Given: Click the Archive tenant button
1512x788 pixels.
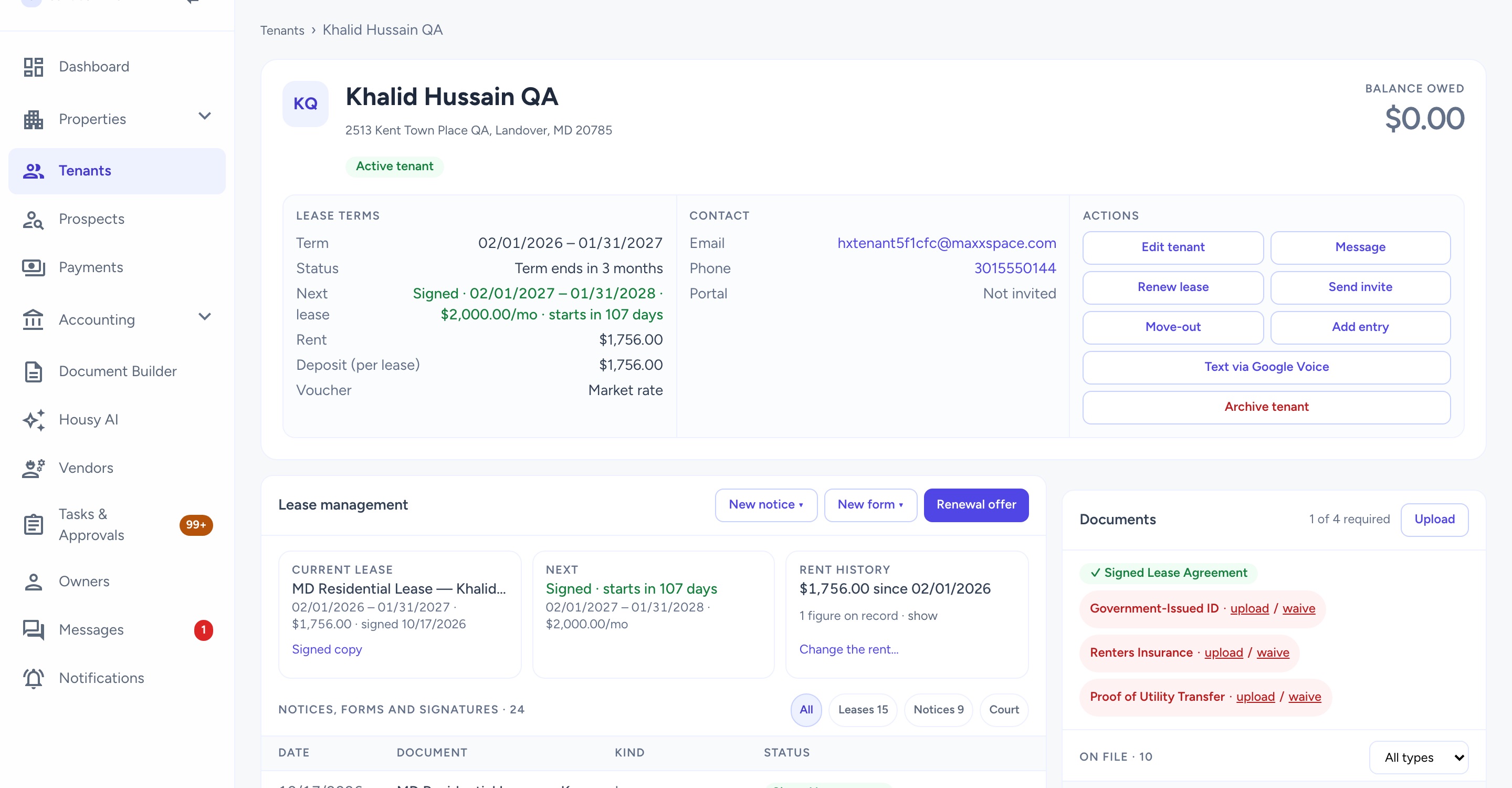Looking at the screenshot, I should [1266, 408].
